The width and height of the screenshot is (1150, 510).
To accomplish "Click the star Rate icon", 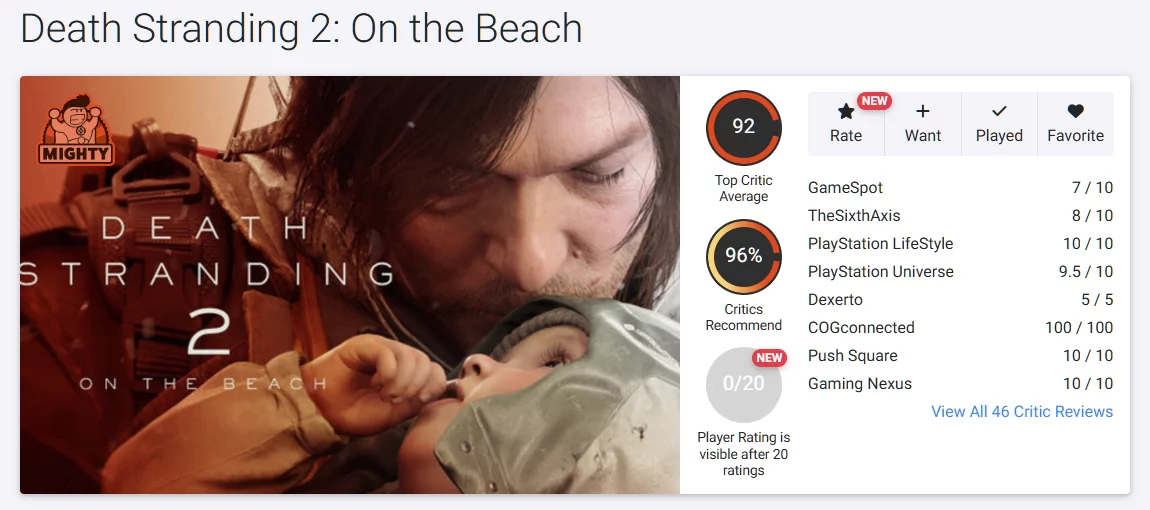I will [845, 112].
